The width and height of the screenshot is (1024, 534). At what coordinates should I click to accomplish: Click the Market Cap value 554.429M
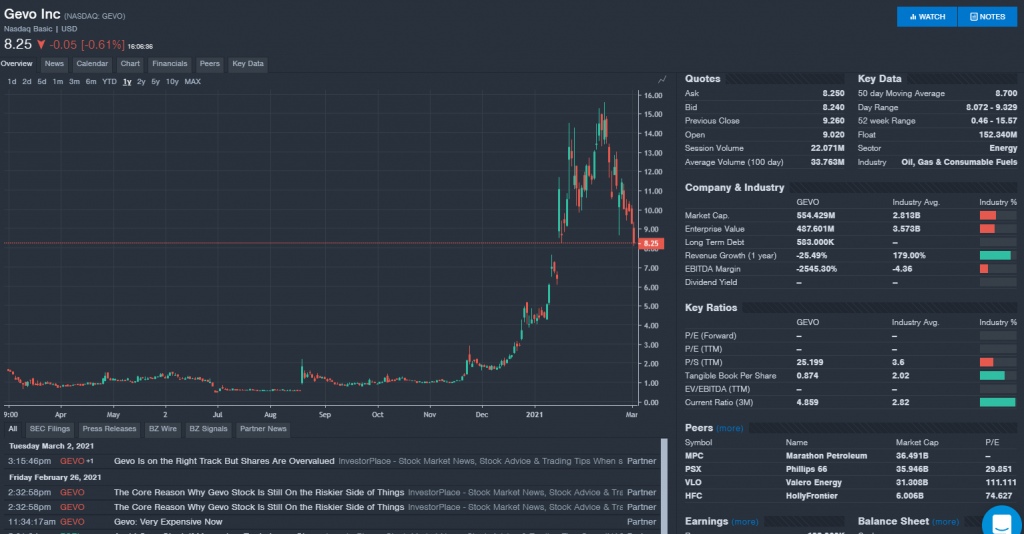(816, 215)
